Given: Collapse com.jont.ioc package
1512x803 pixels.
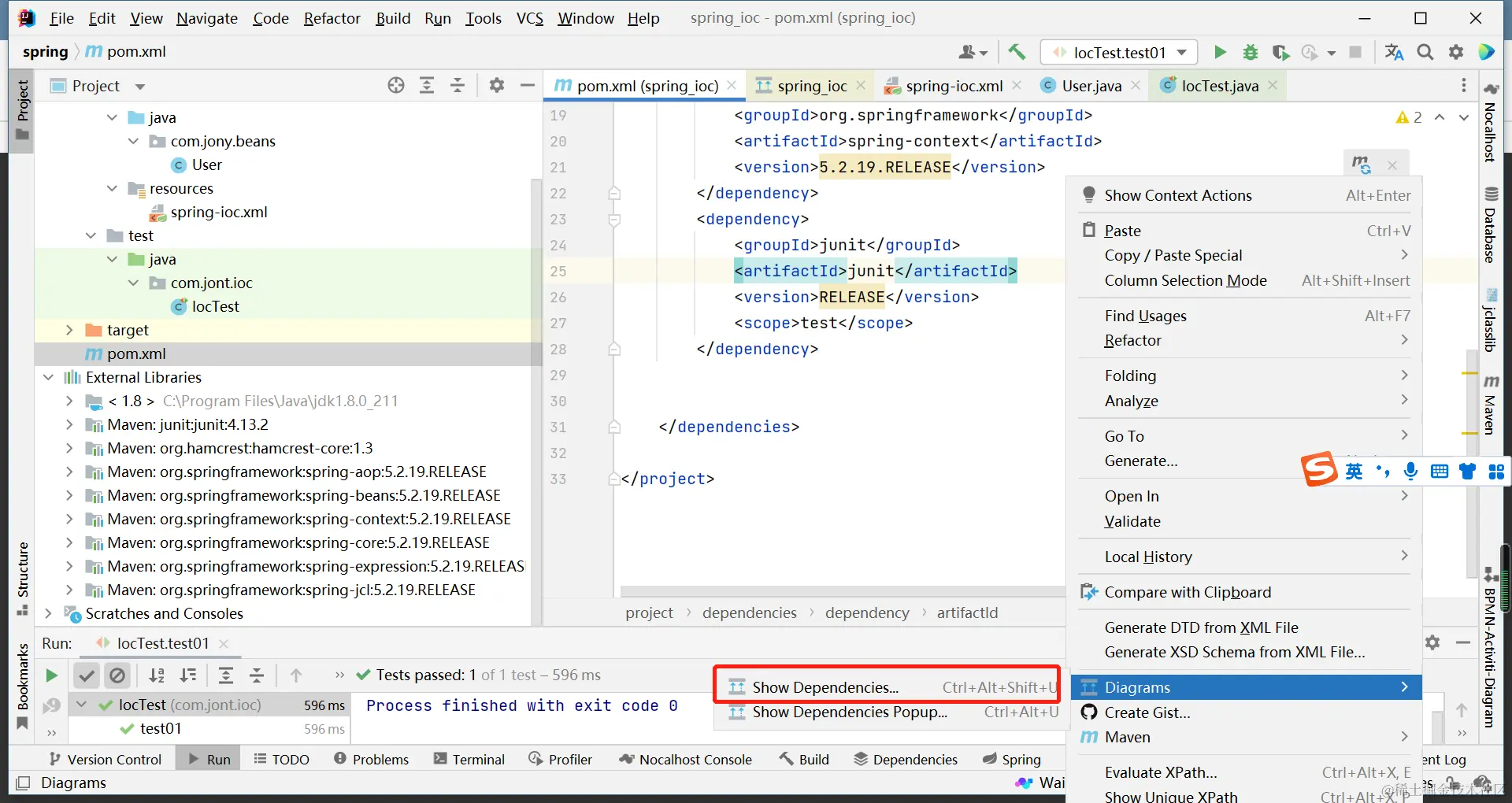Looking at the screenshot, I should pos(133,283).
